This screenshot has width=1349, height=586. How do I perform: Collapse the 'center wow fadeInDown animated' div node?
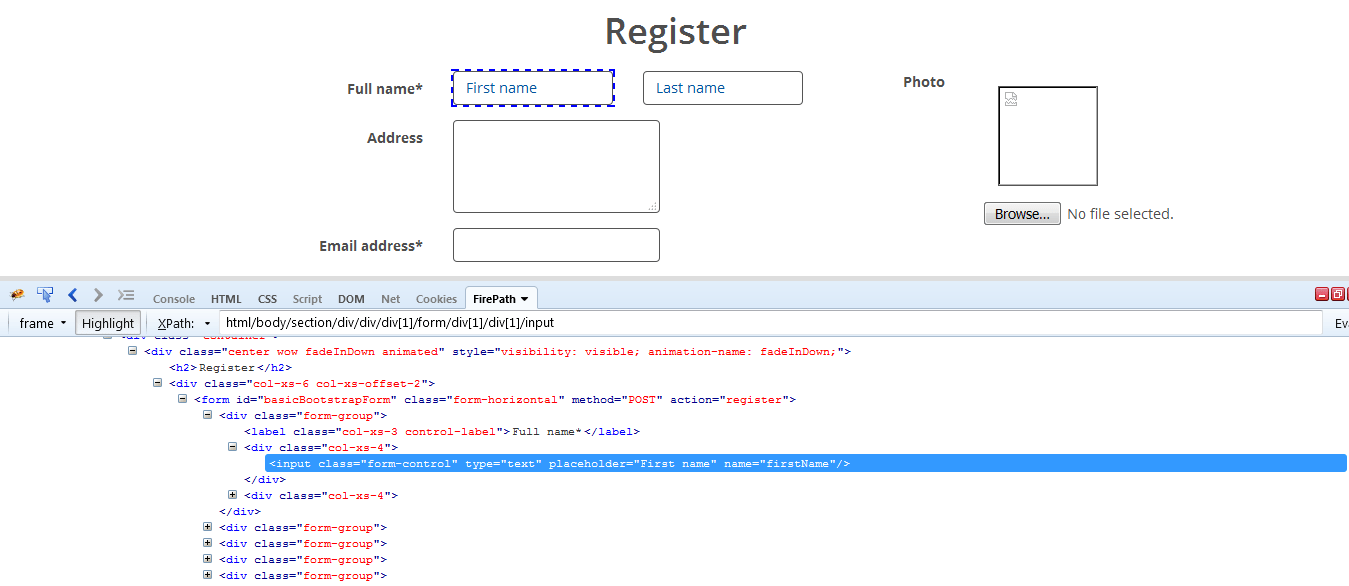pyautogui.click(x=134, y=351)
